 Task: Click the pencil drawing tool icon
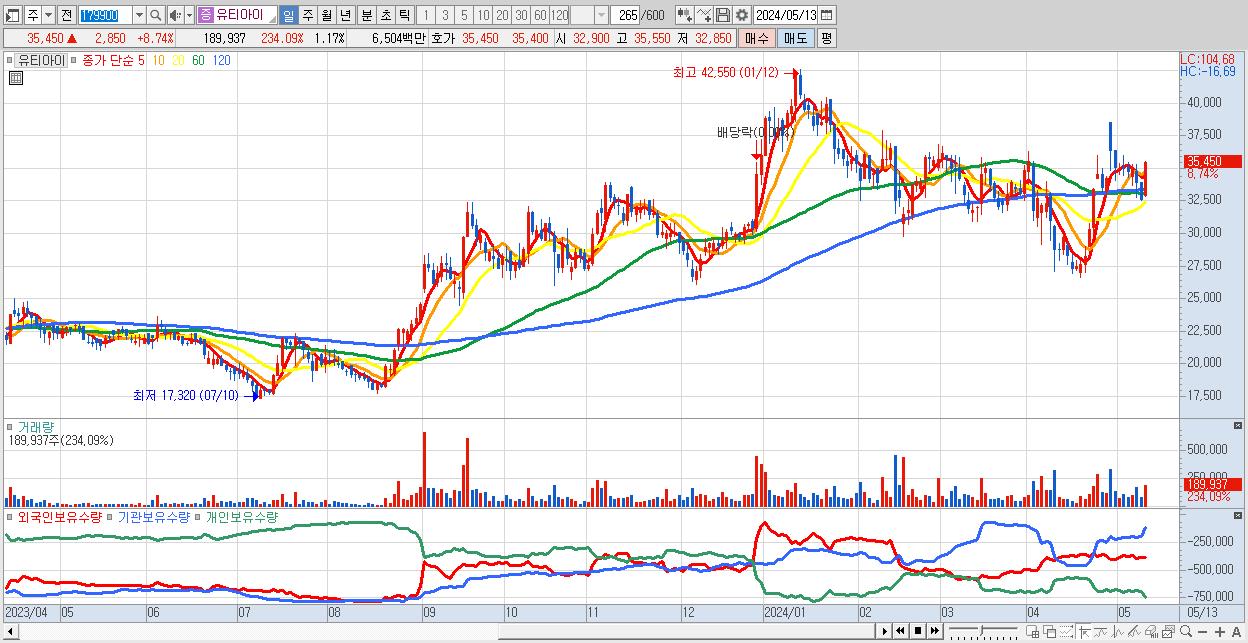1134,632
